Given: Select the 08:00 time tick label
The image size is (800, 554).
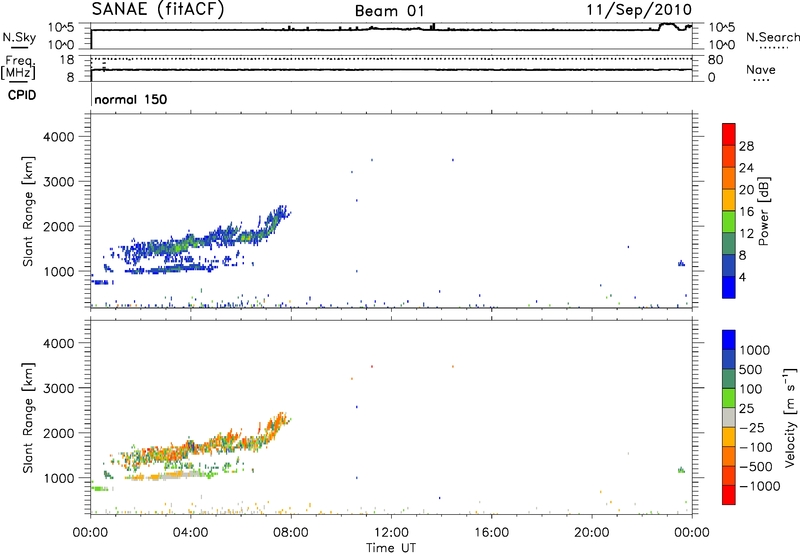Looking at the screenshot, I should coord(291,533).
